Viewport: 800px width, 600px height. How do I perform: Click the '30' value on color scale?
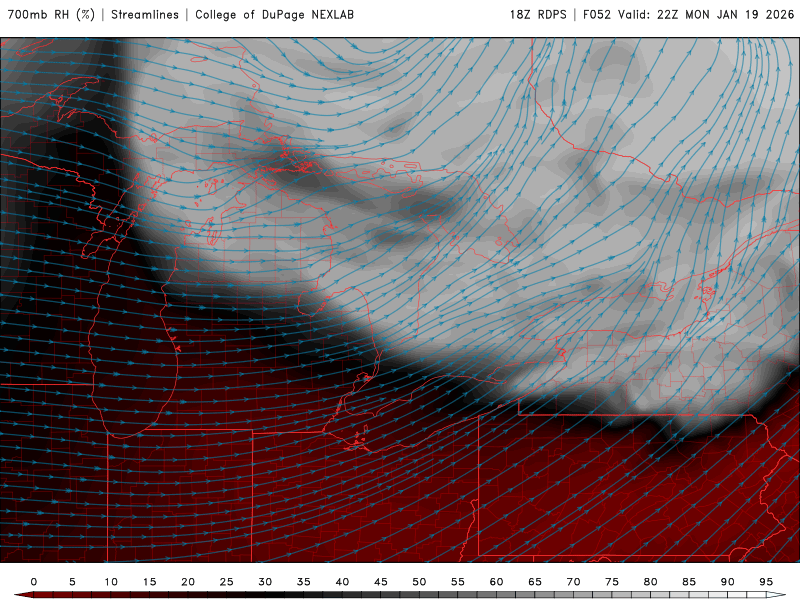click(x=265, y=582)
